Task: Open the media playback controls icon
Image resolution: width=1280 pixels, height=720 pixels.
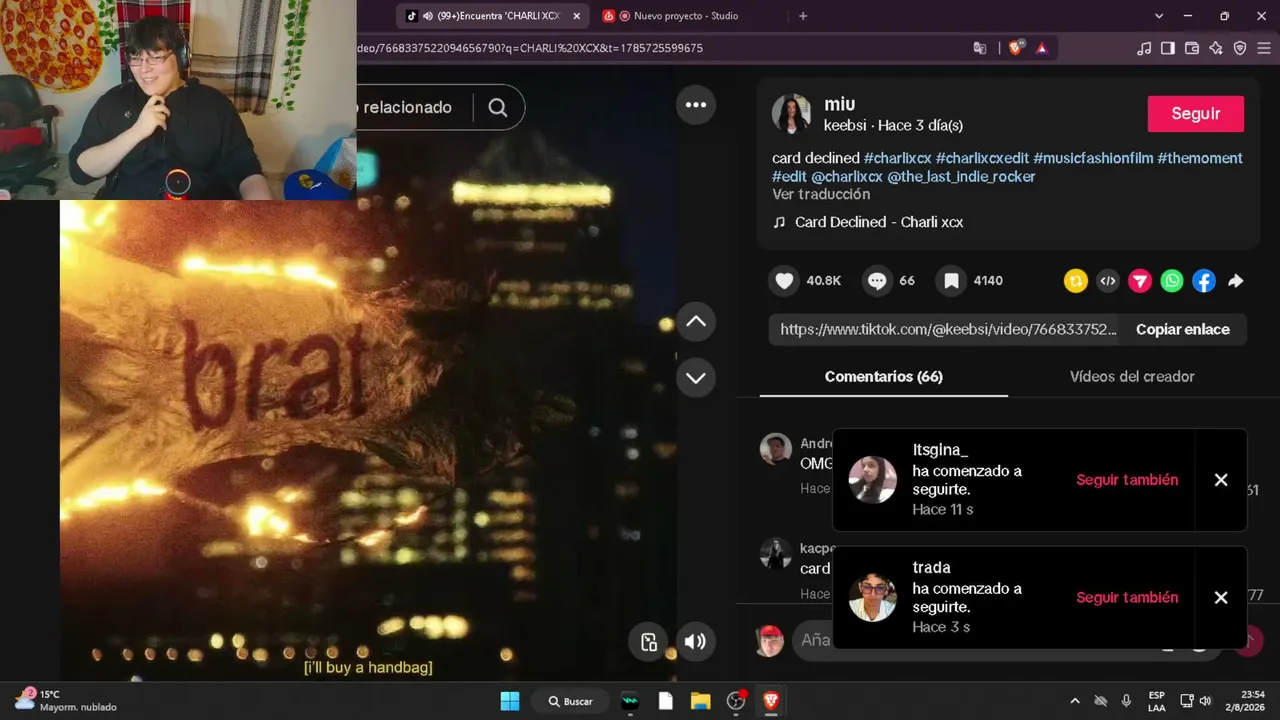Action: (1145, 48)
